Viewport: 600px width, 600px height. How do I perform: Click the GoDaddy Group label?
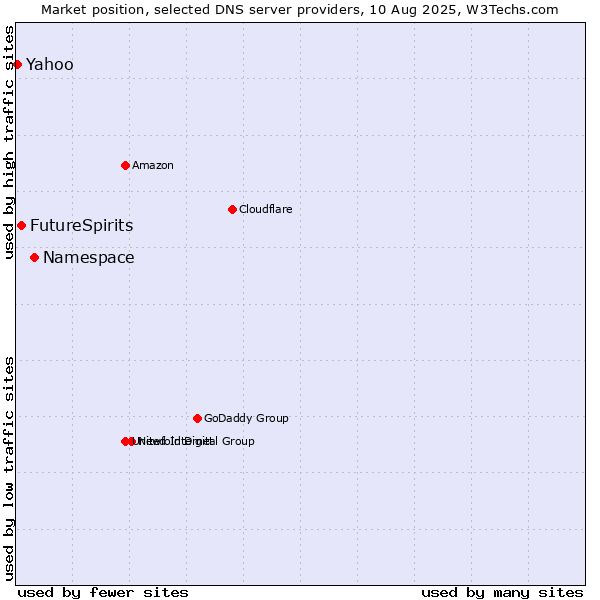click(246, 418)
